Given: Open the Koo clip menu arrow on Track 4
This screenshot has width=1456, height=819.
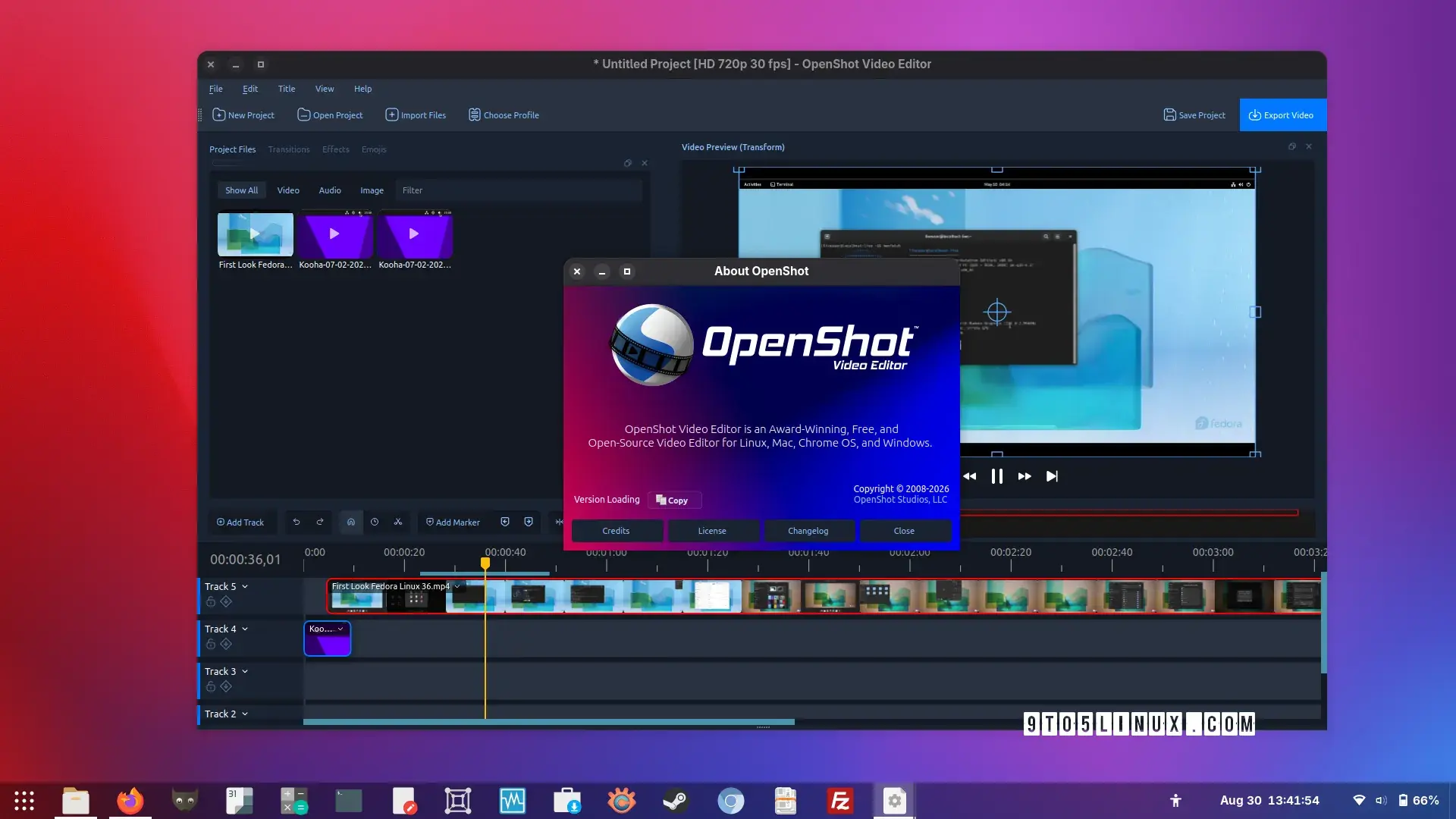Looking at the screenshot, I should point(340,629).
